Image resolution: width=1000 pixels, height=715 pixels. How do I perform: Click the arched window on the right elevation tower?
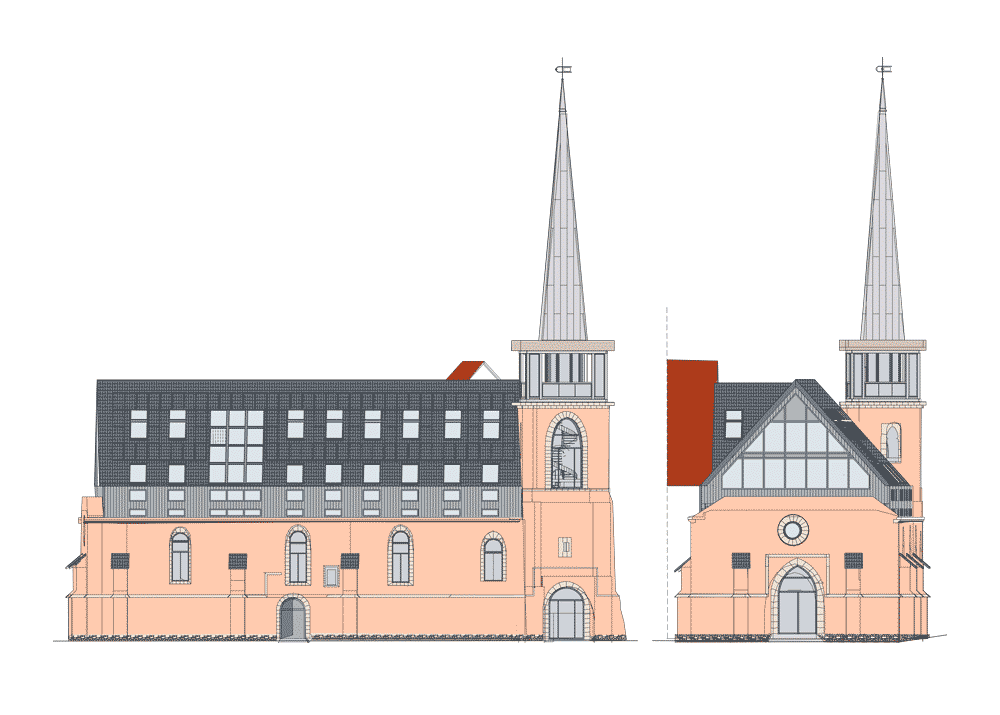892,442
